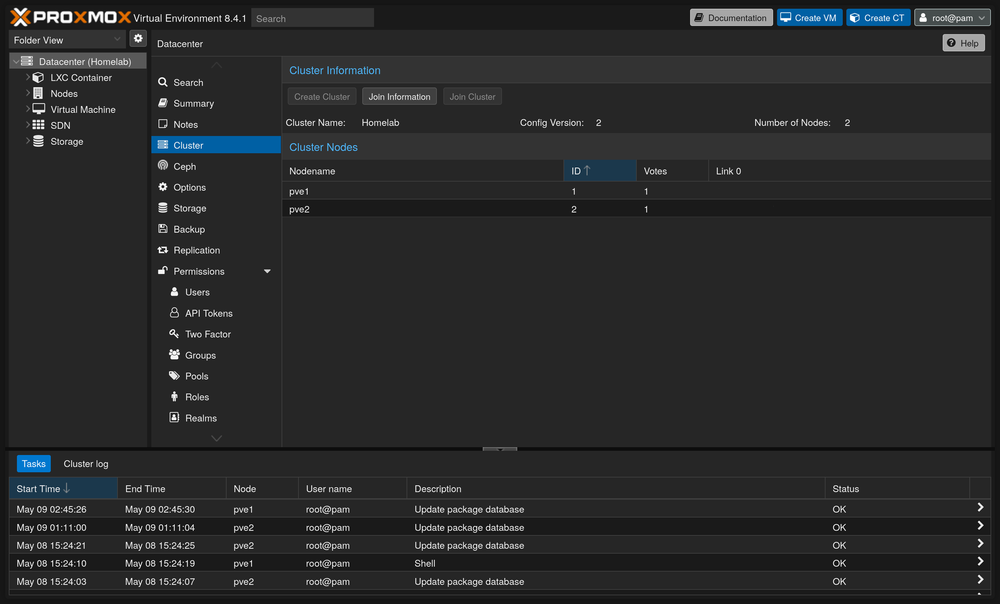Click the Create CT button
The image size is (1000, 604).
878,18
